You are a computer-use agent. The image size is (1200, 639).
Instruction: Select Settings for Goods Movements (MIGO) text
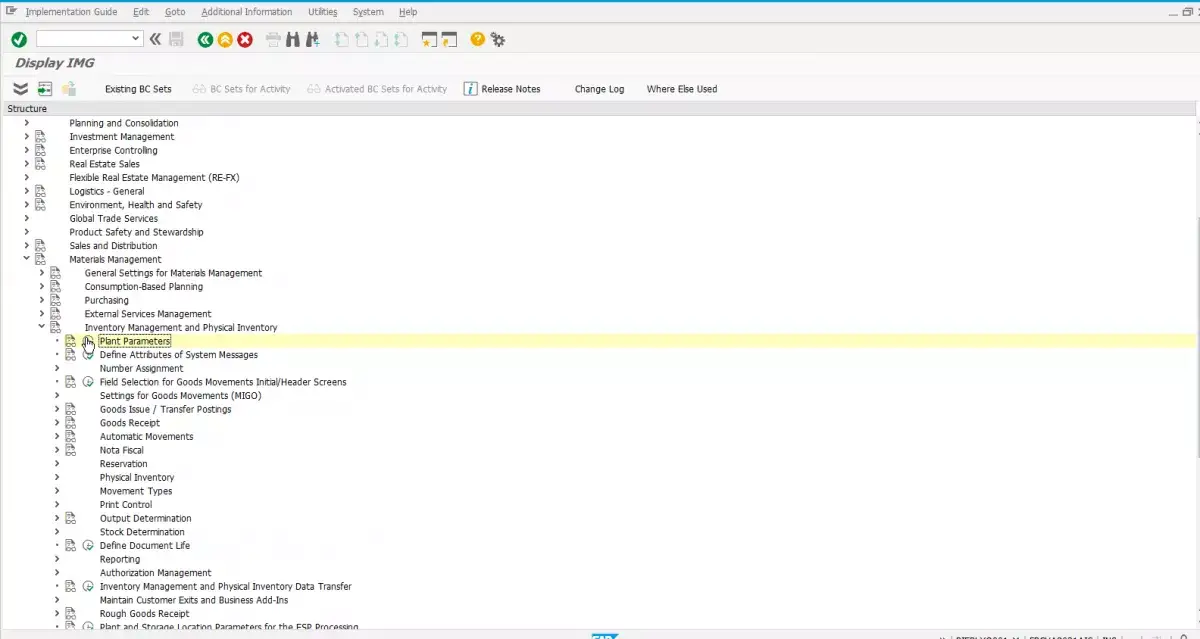[180, 396]
